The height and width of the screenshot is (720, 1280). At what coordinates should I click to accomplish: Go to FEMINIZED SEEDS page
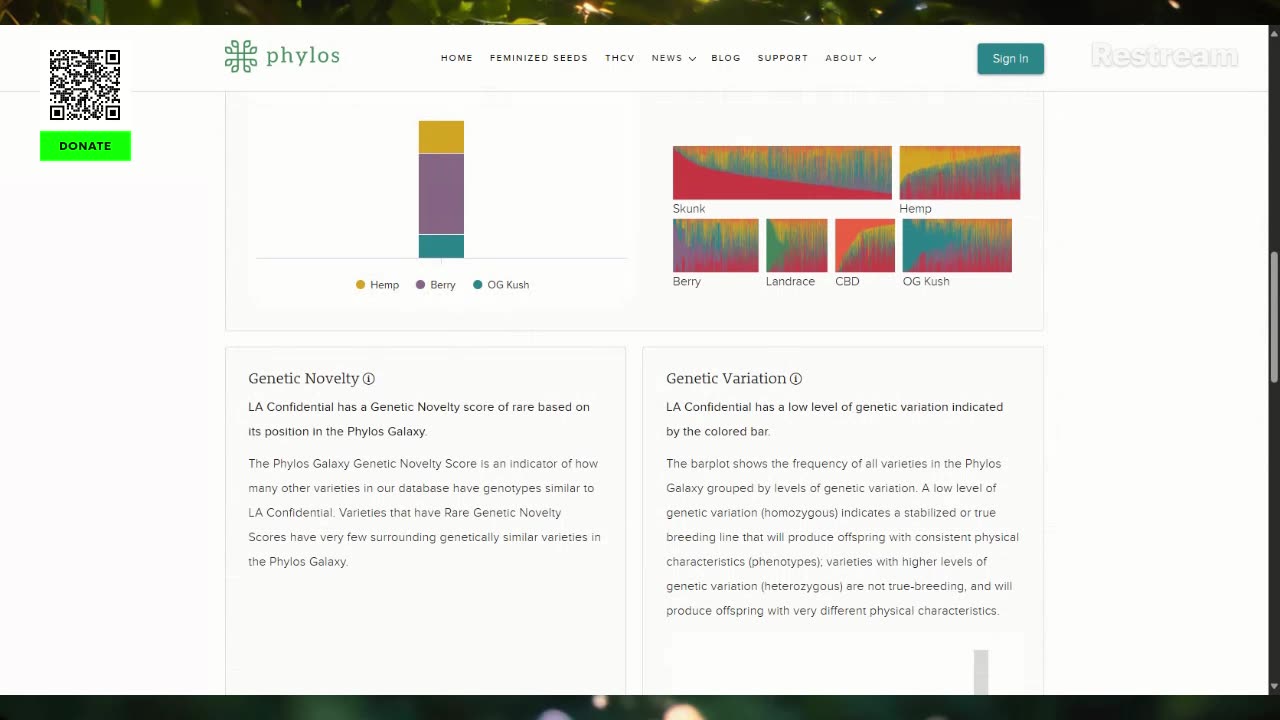(539, 58)
